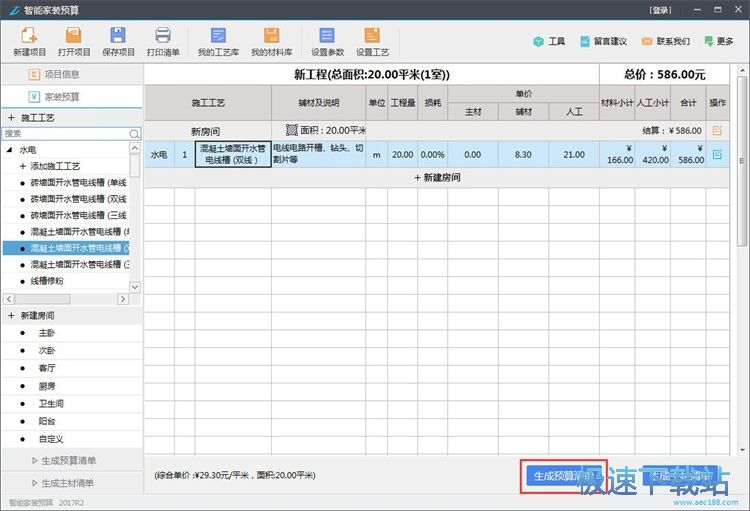Viewport: 750px width, 511px height.
Task: Expand the 施工工艺 section header
Action: (72, 118)
